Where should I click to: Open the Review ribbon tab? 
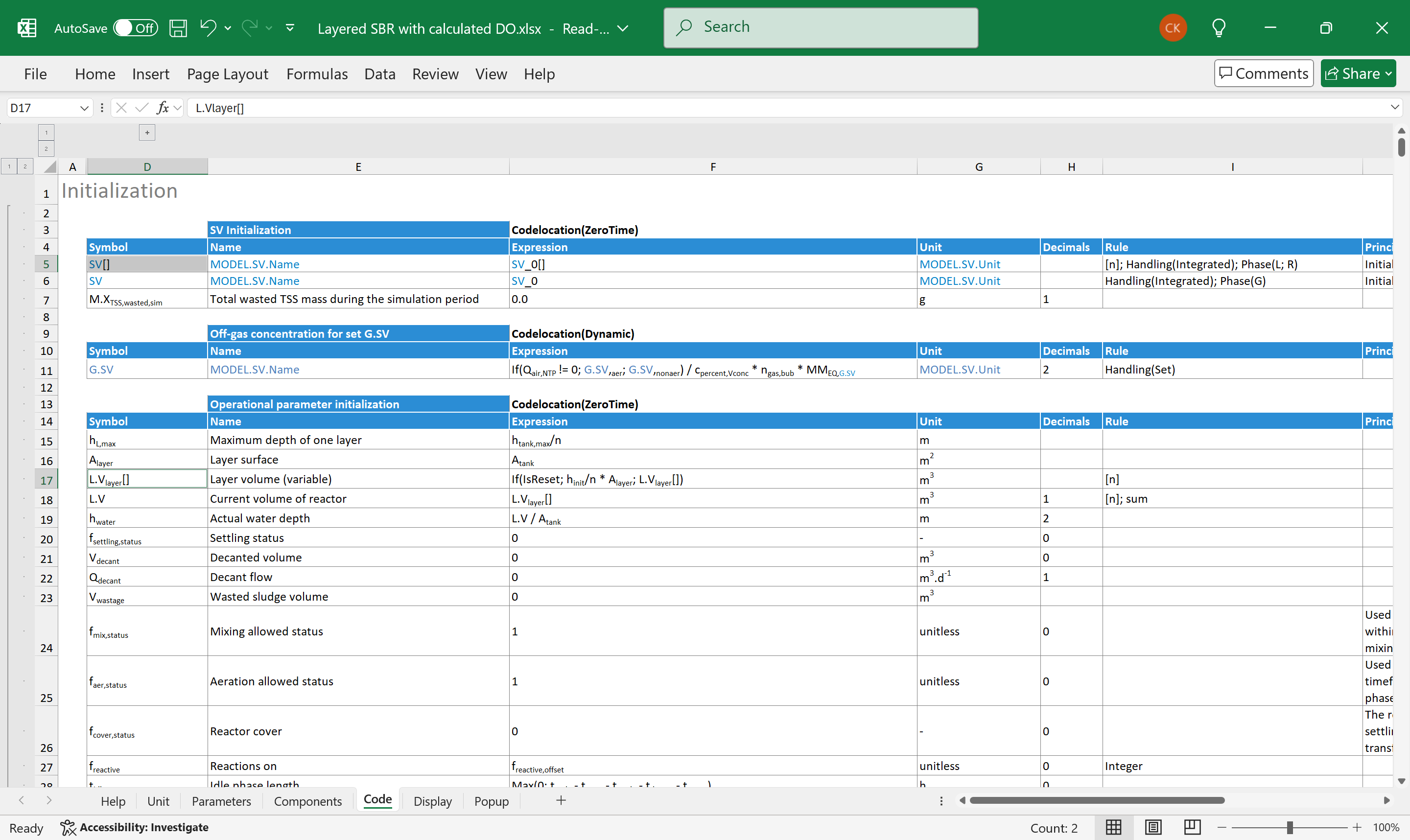[435, 73]
